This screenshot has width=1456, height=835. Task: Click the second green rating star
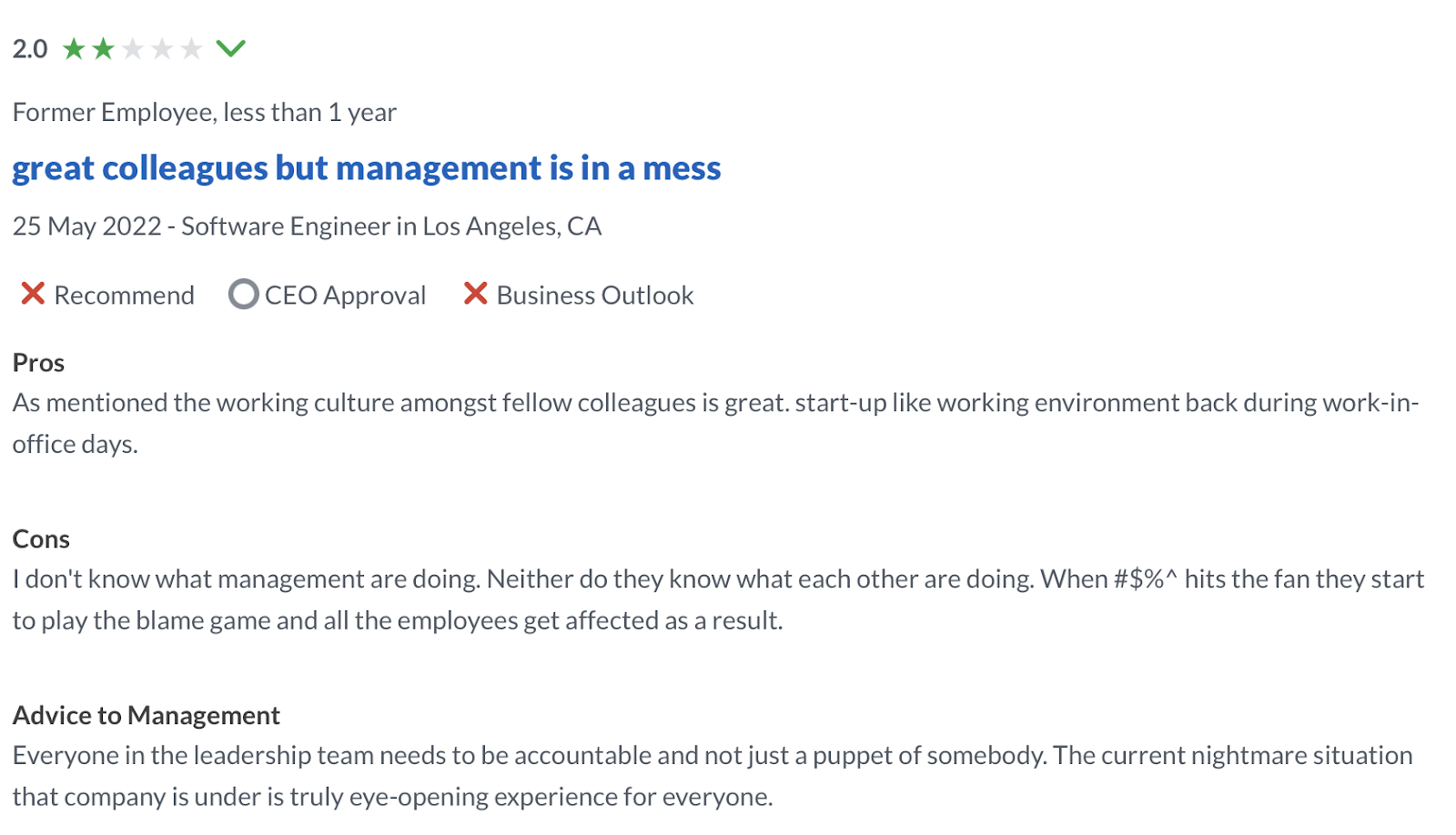coord(103,48)
